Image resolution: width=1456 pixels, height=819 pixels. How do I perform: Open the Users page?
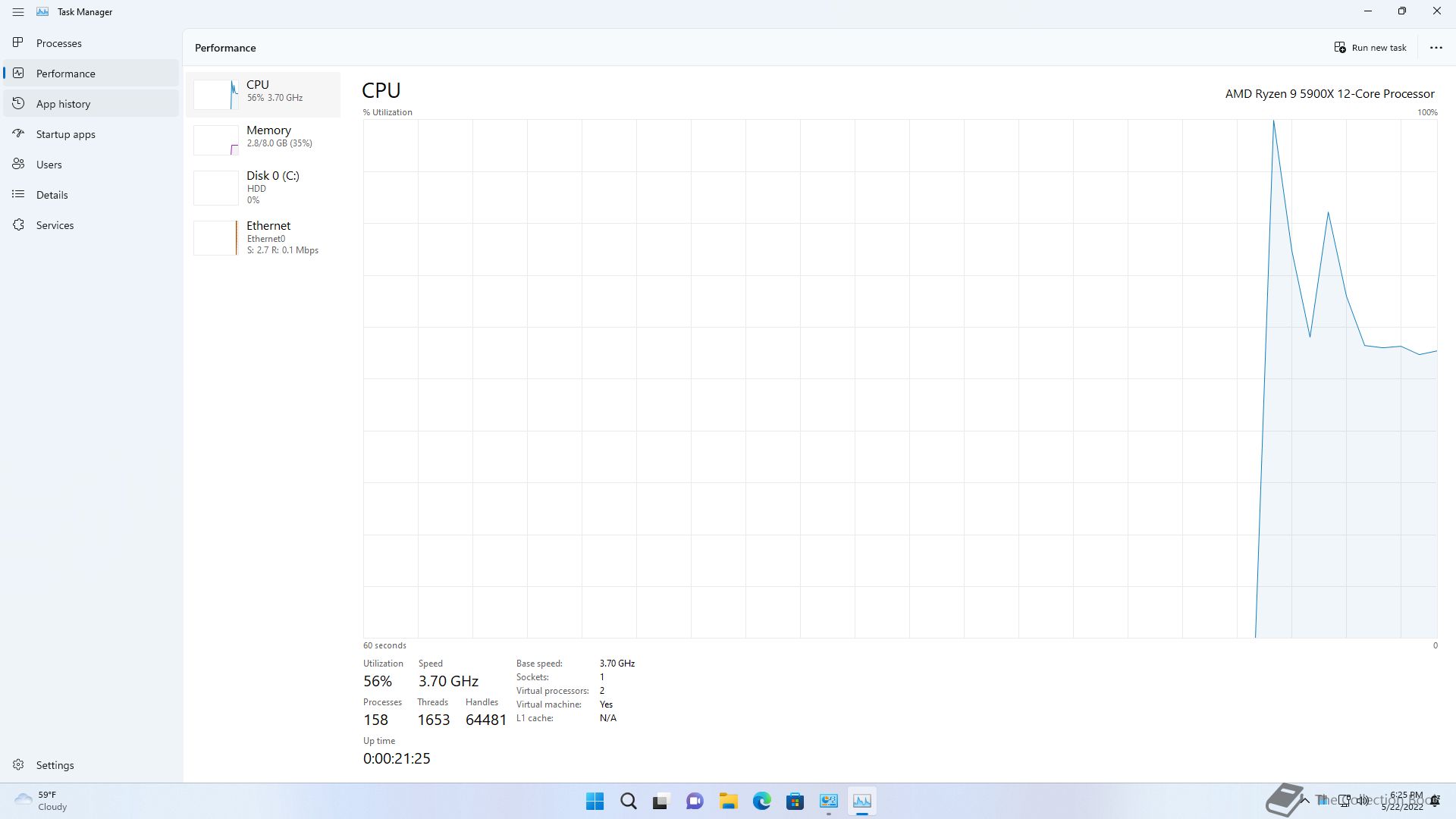tap(91, 165)
